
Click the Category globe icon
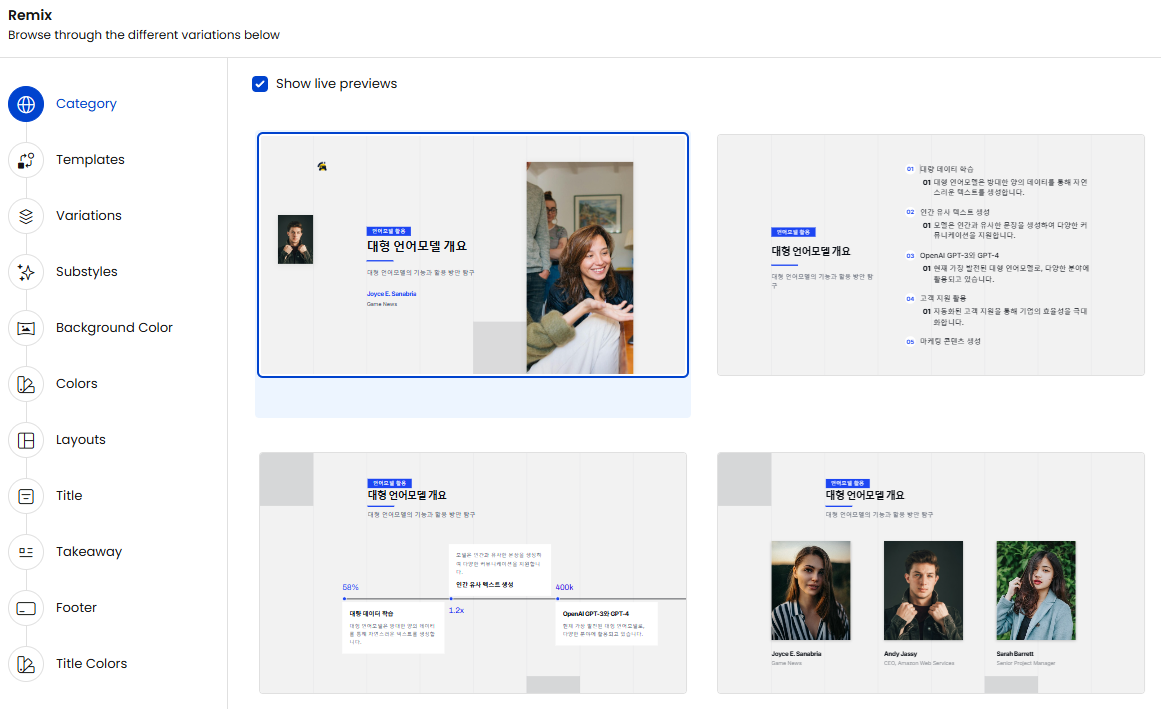[x=26, y=104]
